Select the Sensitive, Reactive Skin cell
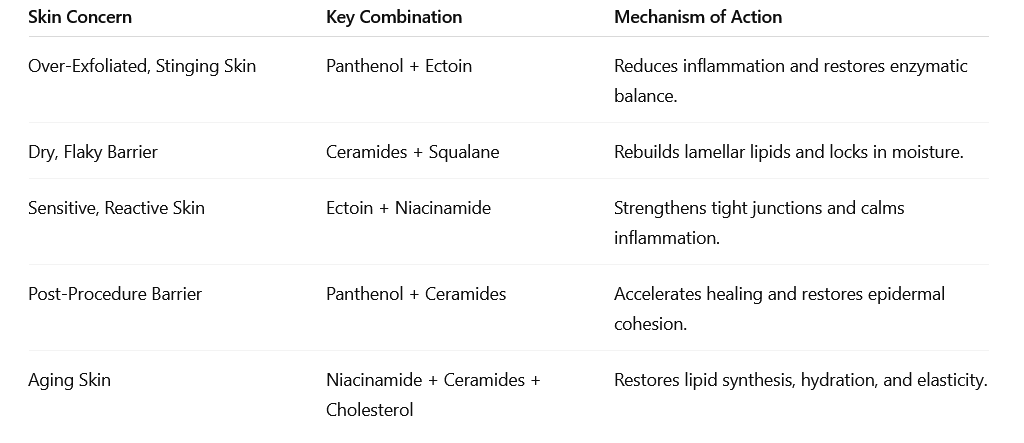 pyautogui.click(x=116, y=208)
